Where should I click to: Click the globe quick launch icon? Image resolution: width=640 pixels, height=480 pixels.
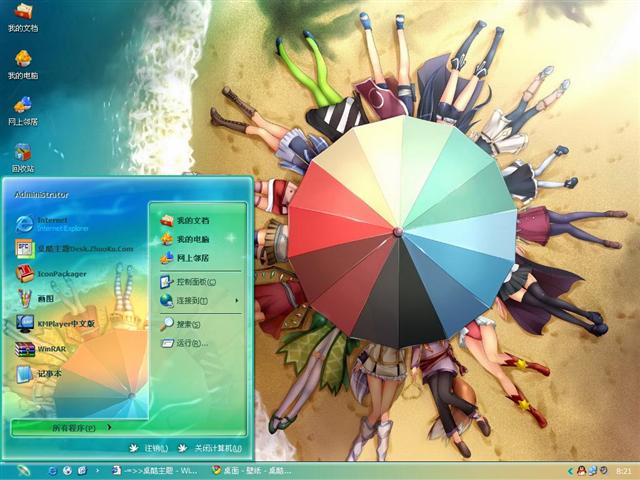point(67,471)
